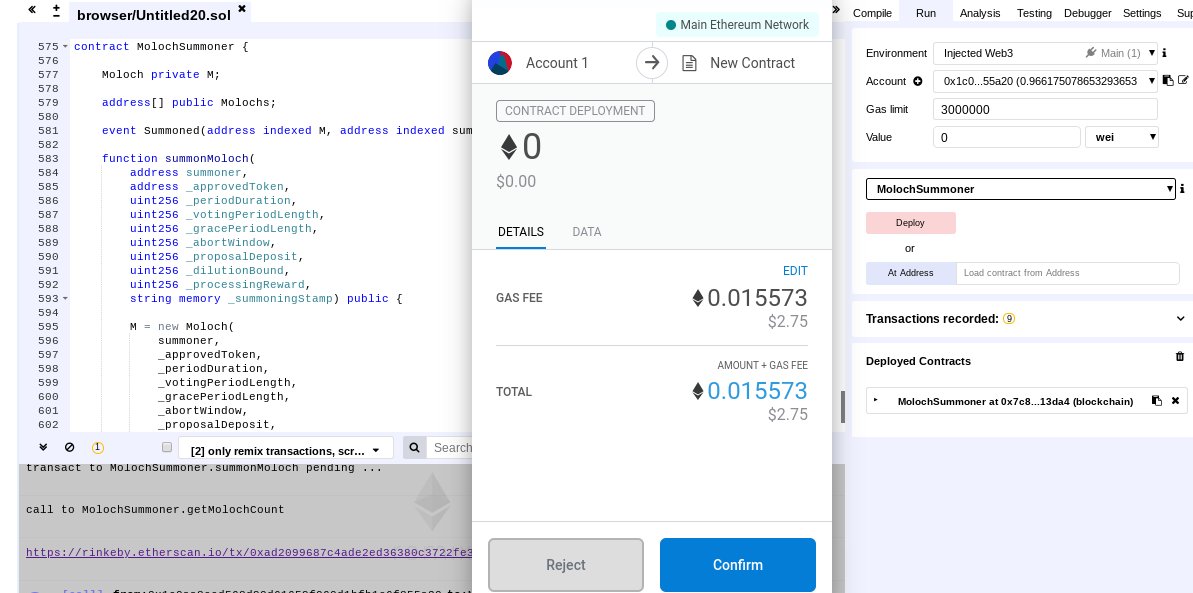
Task: Copy account address to clipboard icon
Action: (1168, 80)
